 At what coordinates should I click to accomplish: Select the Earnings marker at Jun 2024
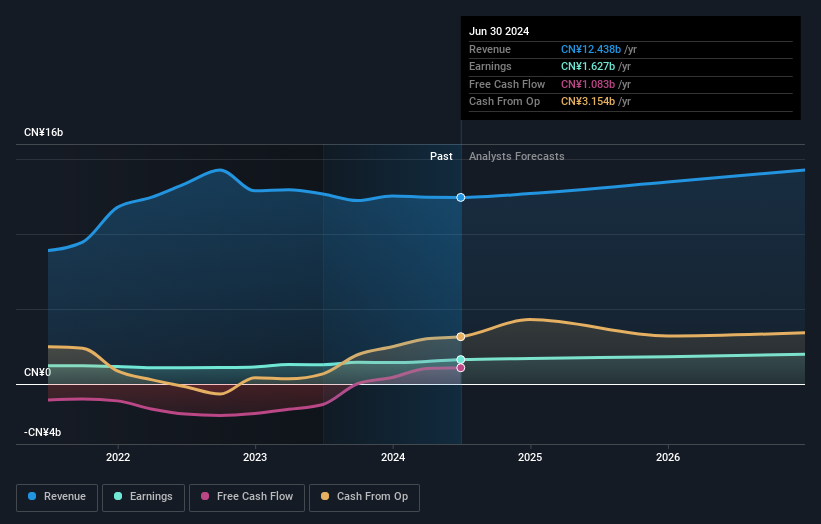(x=461, y=360)
